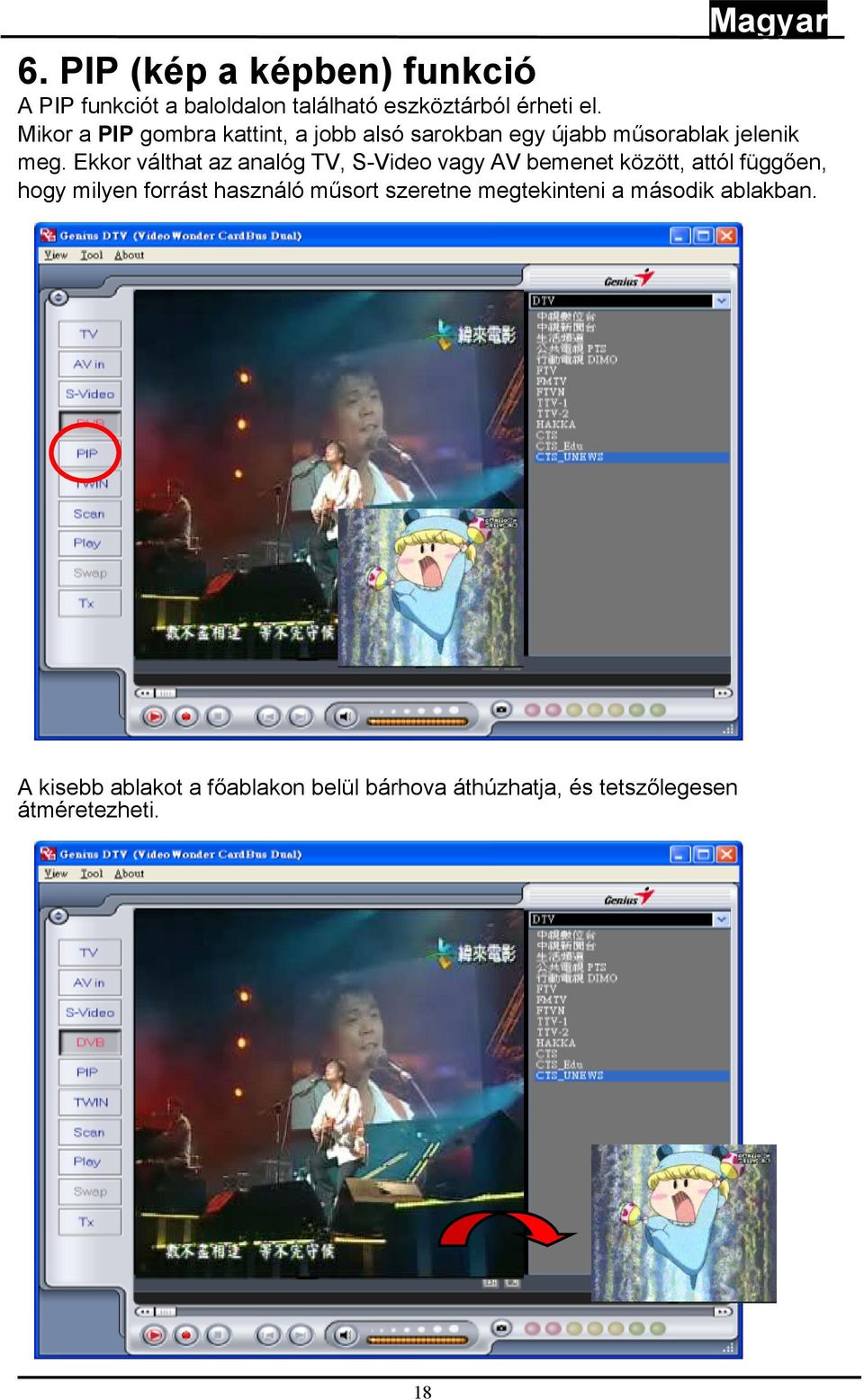Open the About menu in upper window

129,255
